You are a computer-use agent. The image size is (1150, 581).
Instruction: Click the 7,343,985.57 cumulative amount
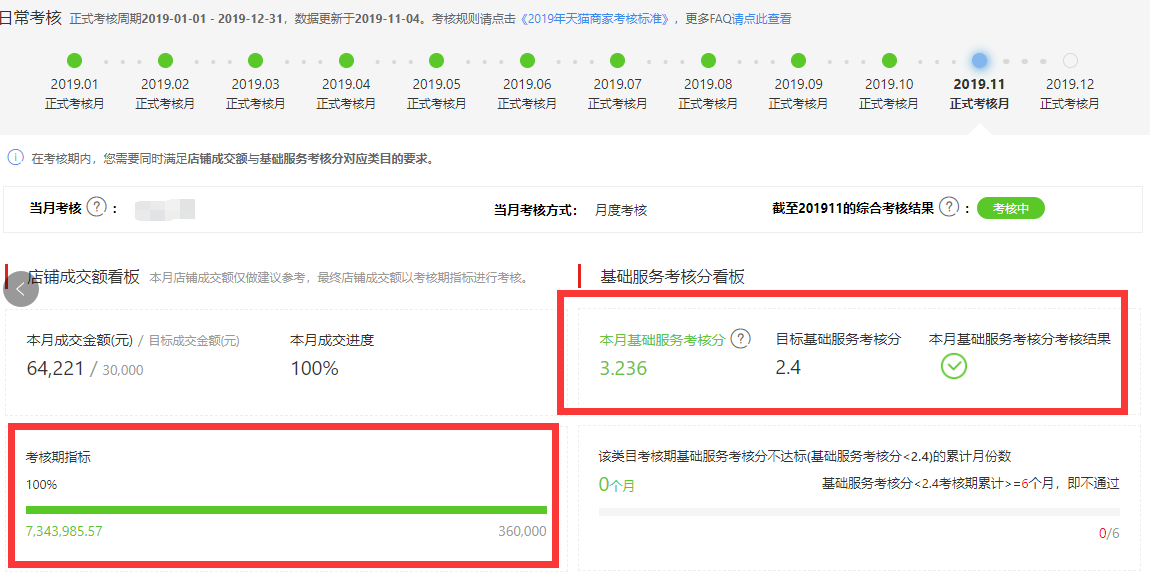tap(64, 531)
